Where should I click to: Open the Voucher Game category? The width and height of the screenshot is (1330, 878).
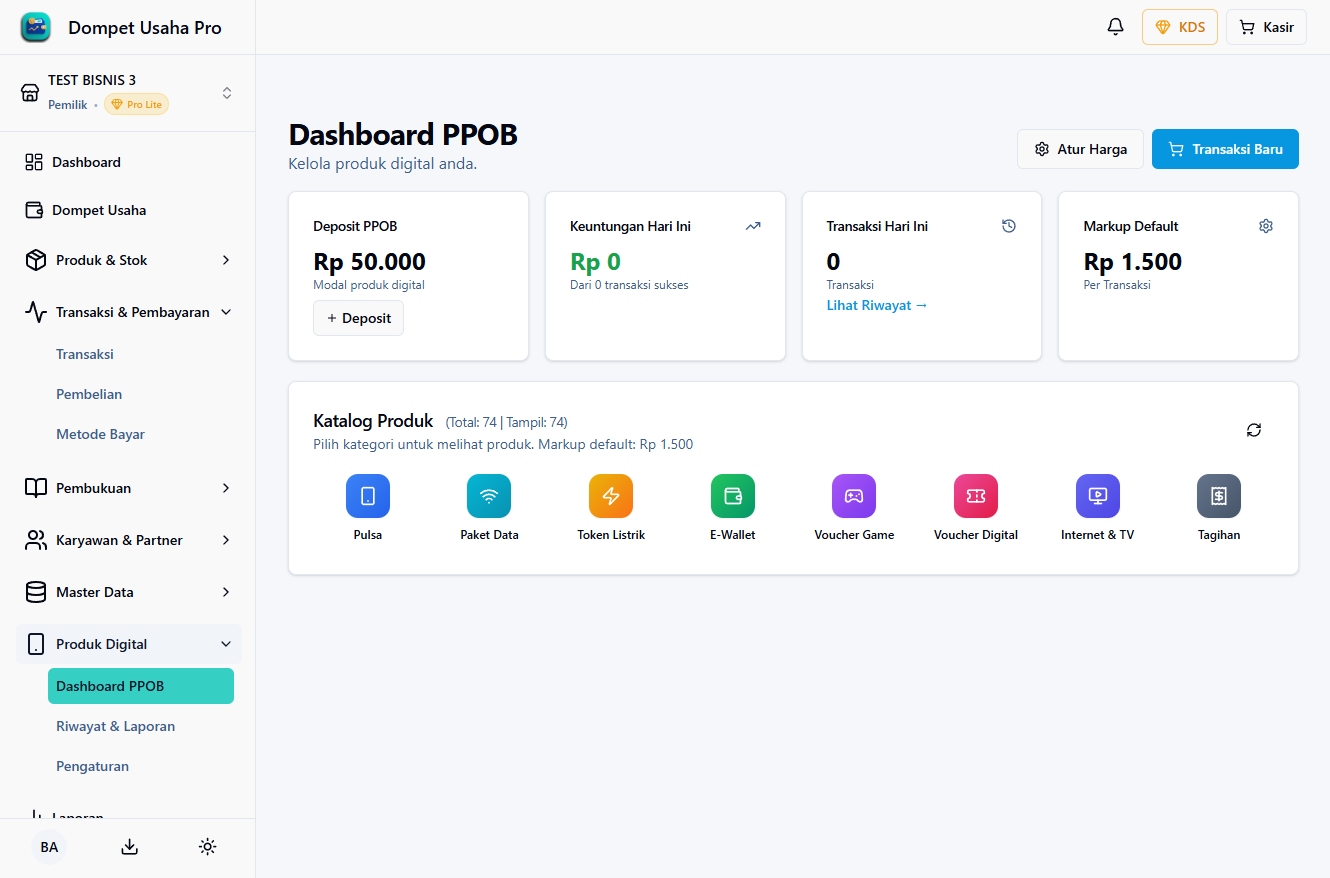click(x=854, y=496)
